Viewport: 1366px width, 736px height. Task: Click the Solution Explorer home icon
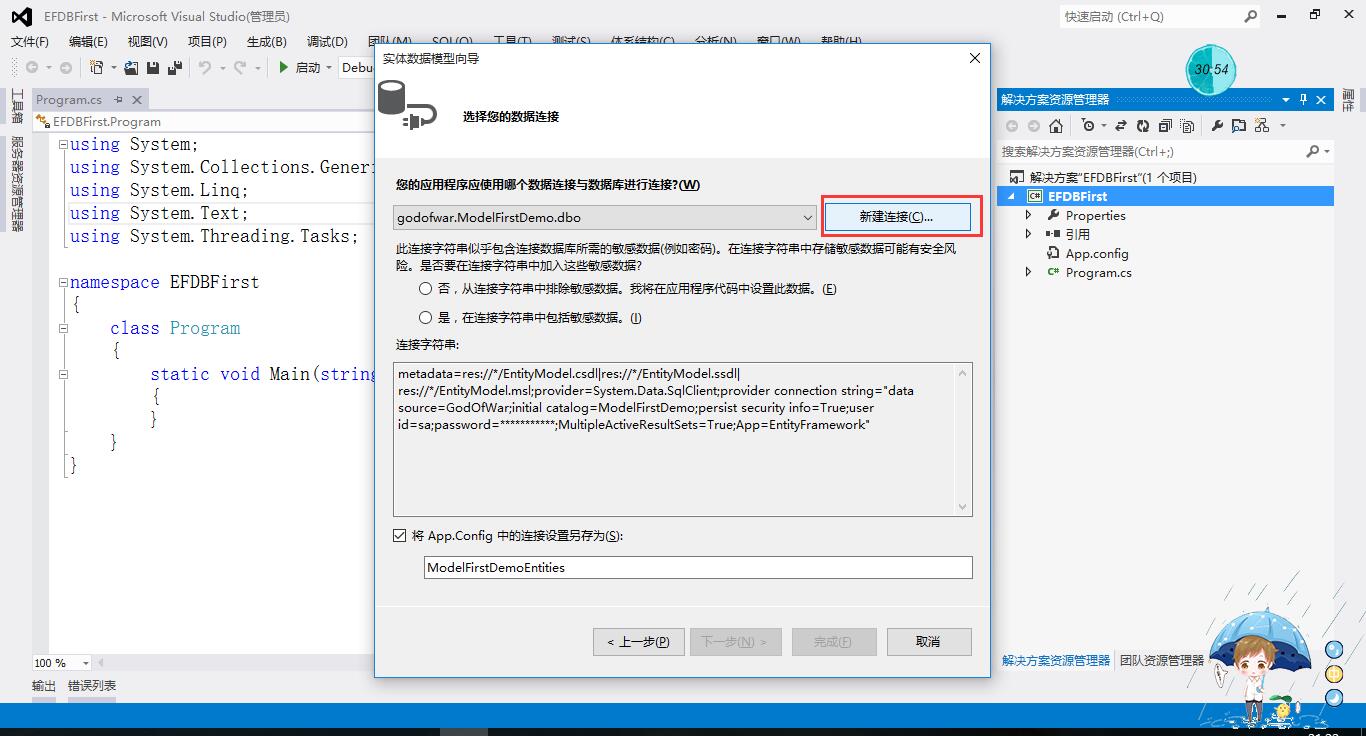1057,126
